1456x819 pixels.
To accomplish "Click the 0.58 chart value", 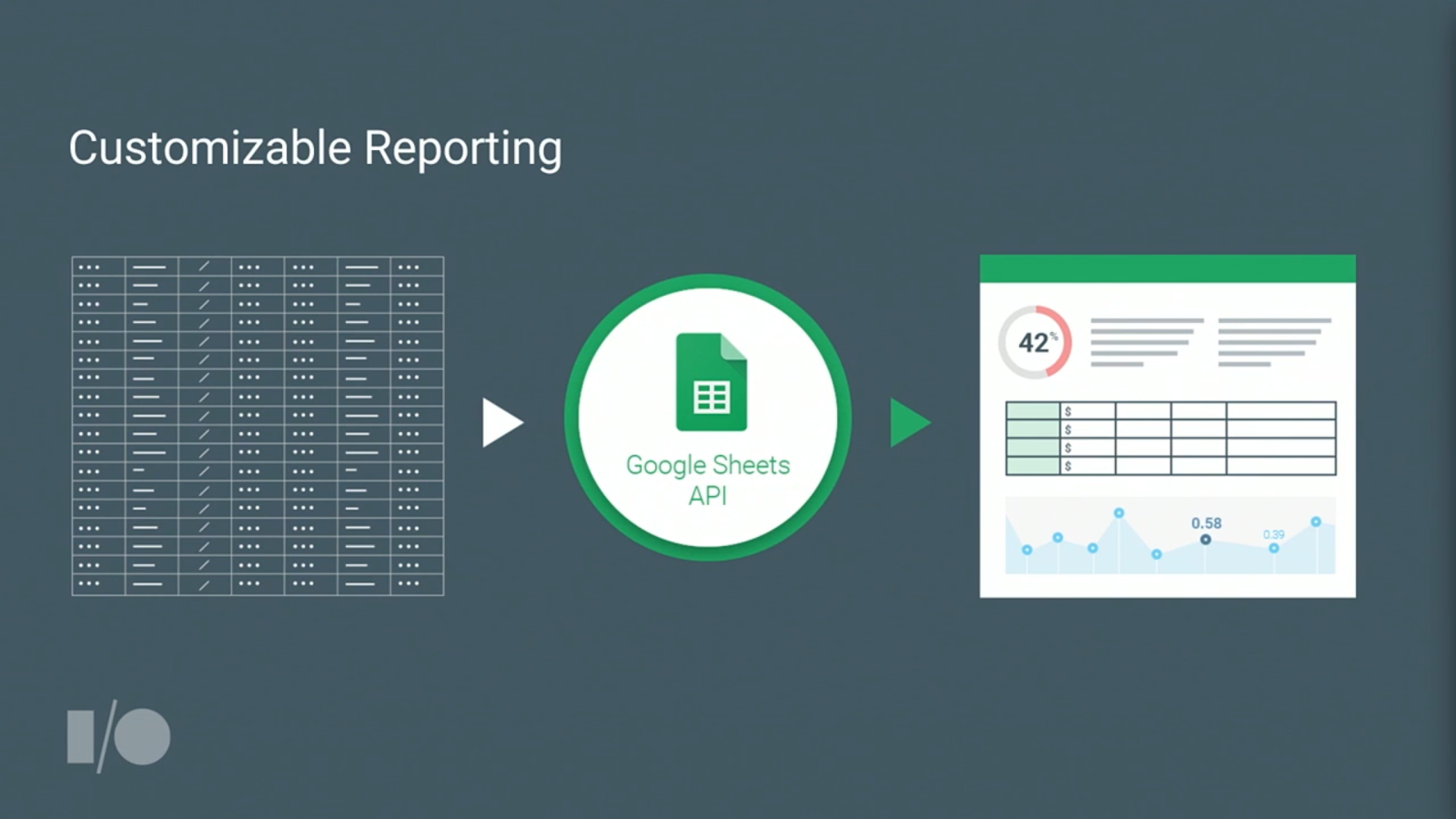I will (1207, 523).
